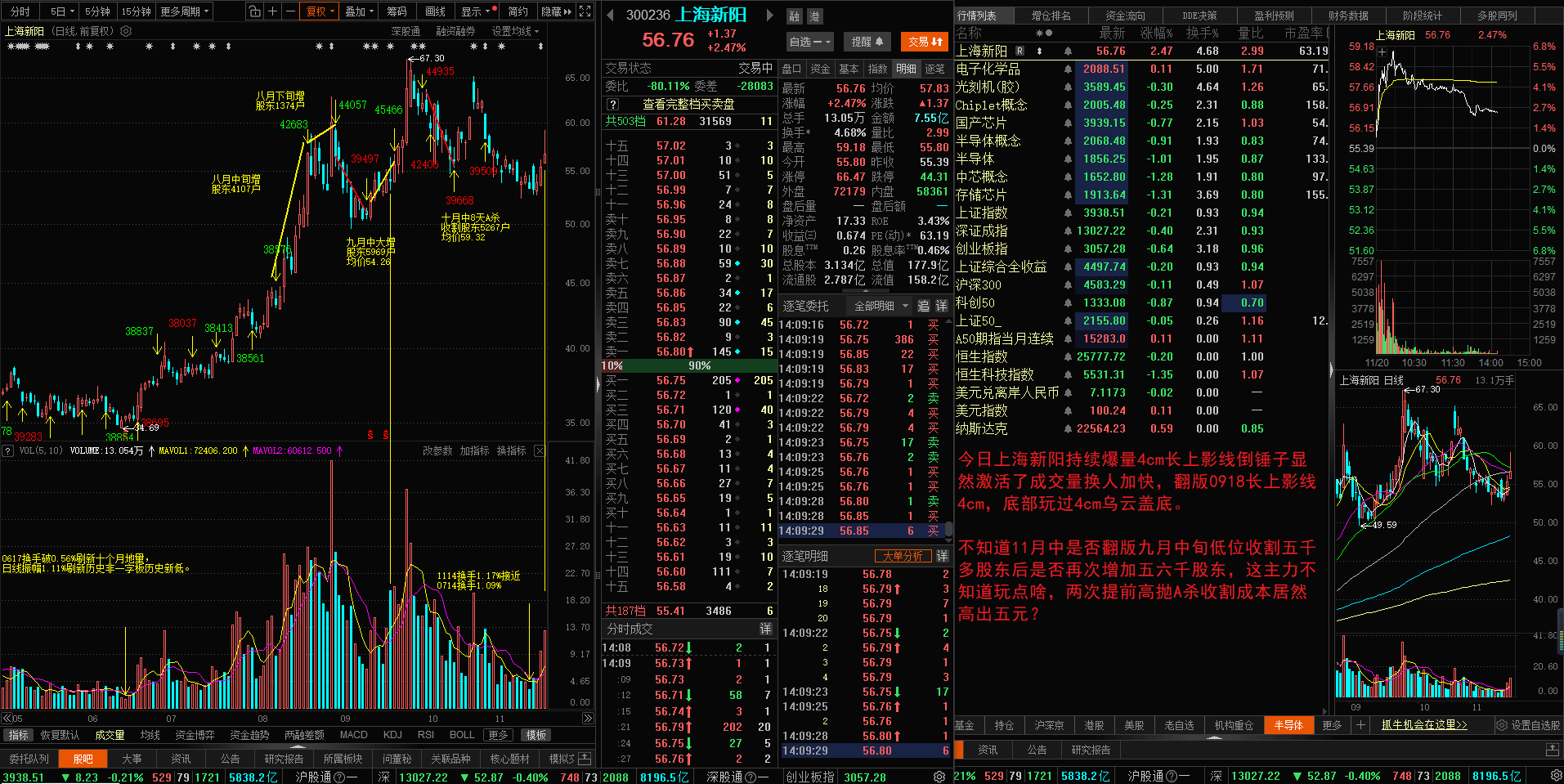Click alert bell in 电子化学品 row

point(1068,69)
